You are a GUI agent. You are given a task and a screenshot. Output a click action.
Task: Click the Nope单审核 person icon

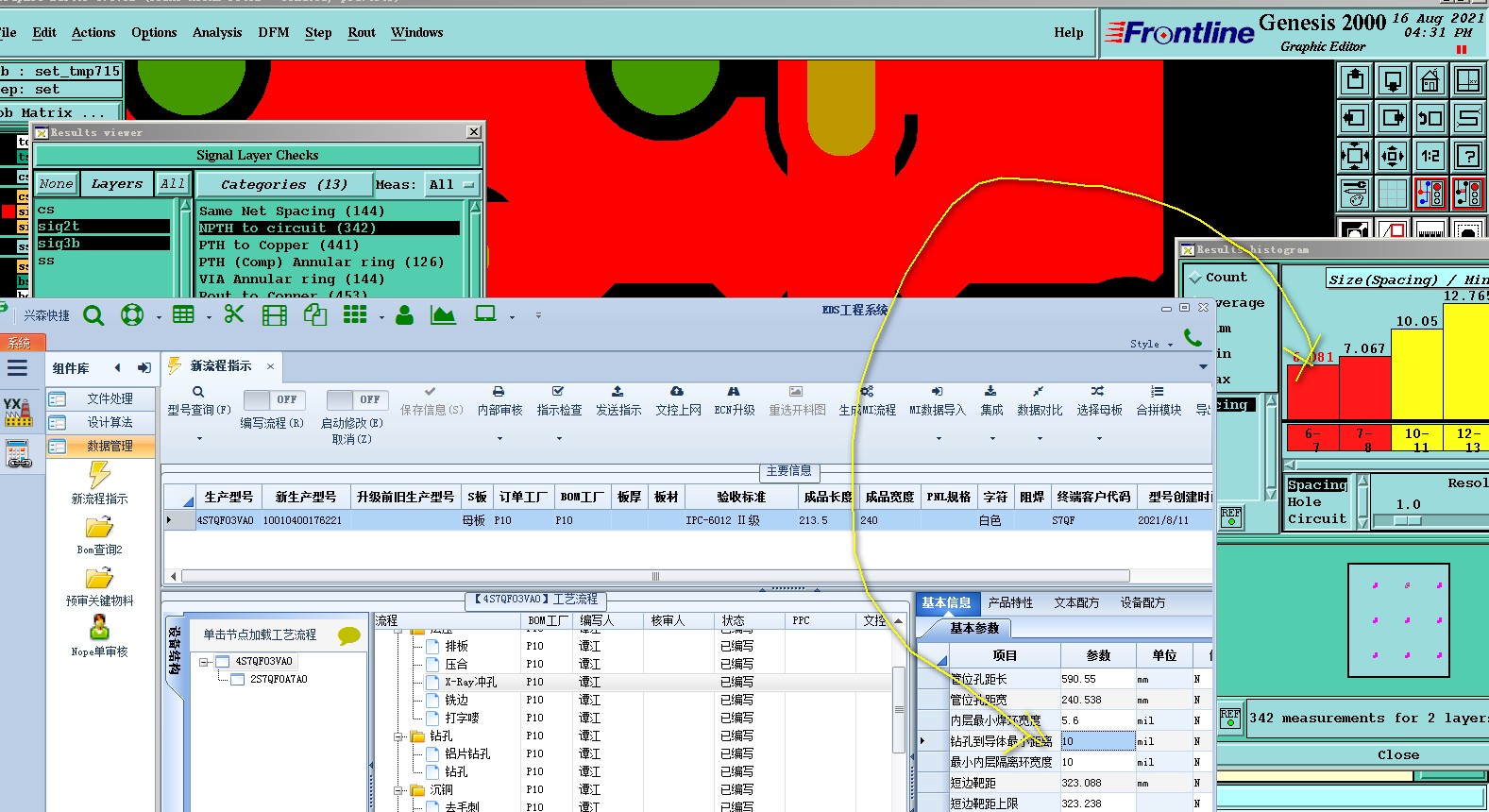[99, 627]
